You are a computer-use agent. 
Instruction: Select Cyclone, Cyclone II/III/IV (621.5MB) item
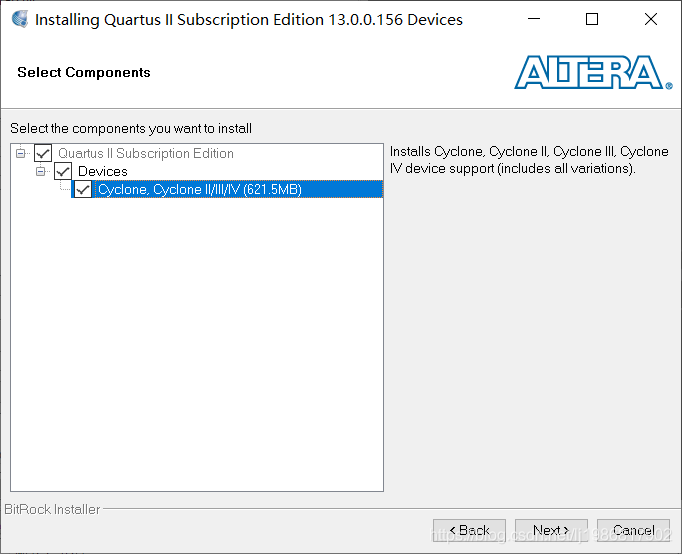(x=200, y=189)
